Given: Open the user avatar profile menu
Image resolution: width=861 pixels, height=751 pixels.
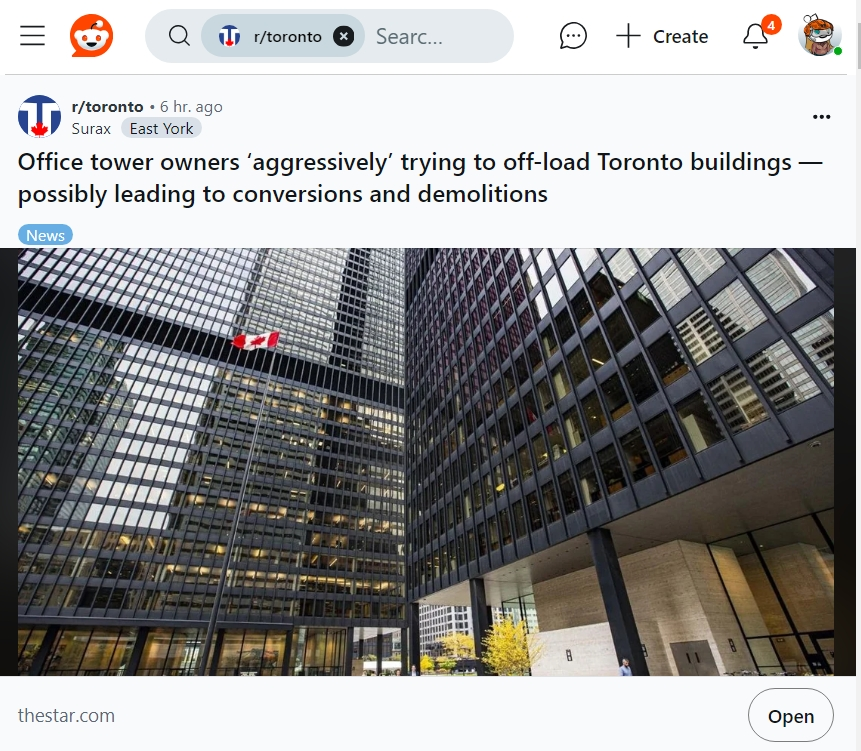Looking at the screenshot, I should [x=820, y=36].
